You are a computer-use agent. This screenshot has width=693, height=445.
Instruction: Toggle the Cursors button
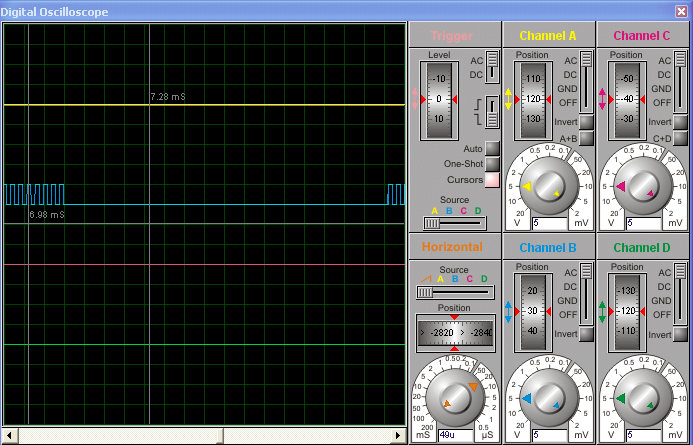click(492, 179)
